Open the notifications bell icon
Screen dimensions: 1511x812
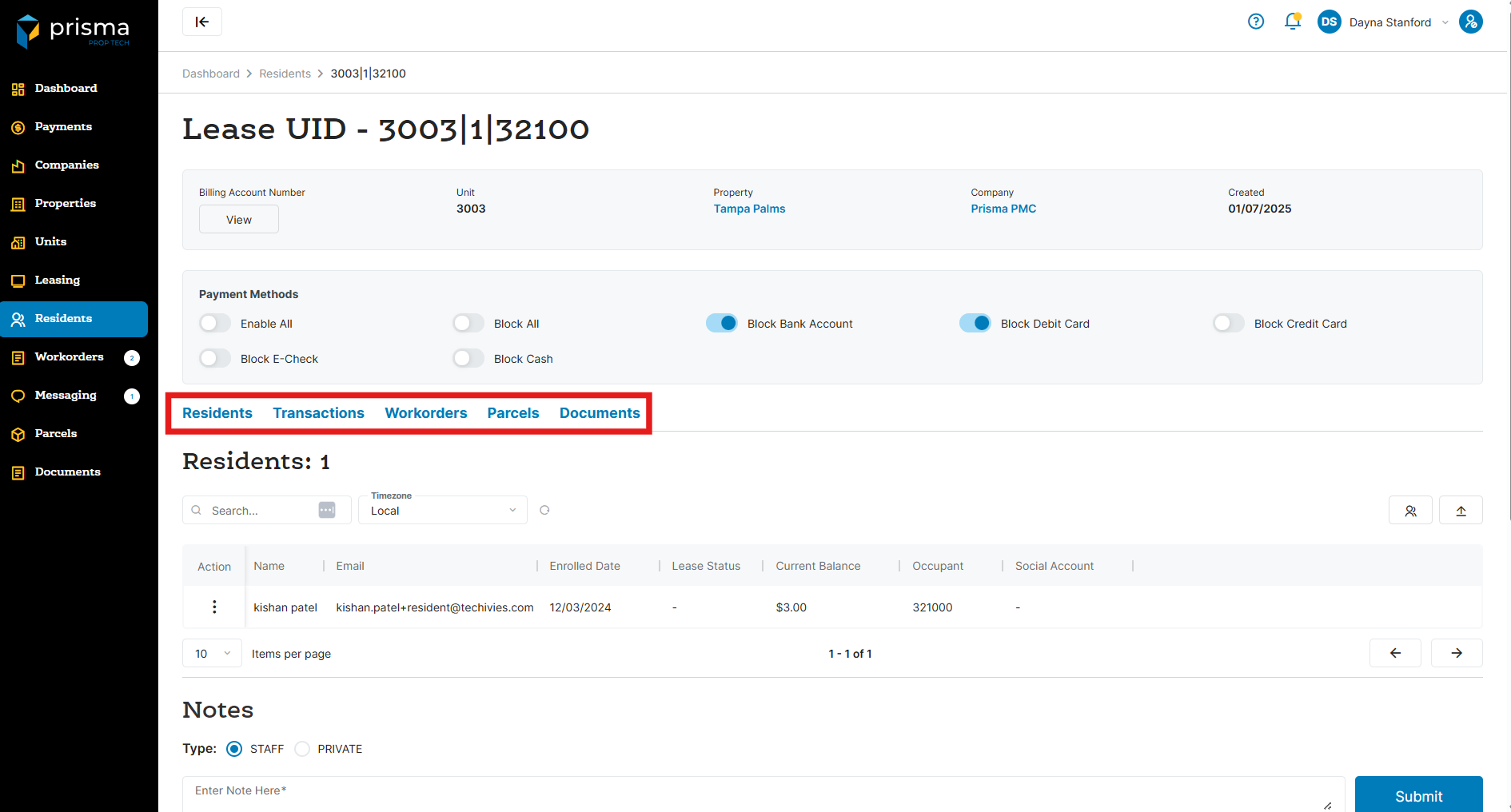click(x=1292, y=22)
